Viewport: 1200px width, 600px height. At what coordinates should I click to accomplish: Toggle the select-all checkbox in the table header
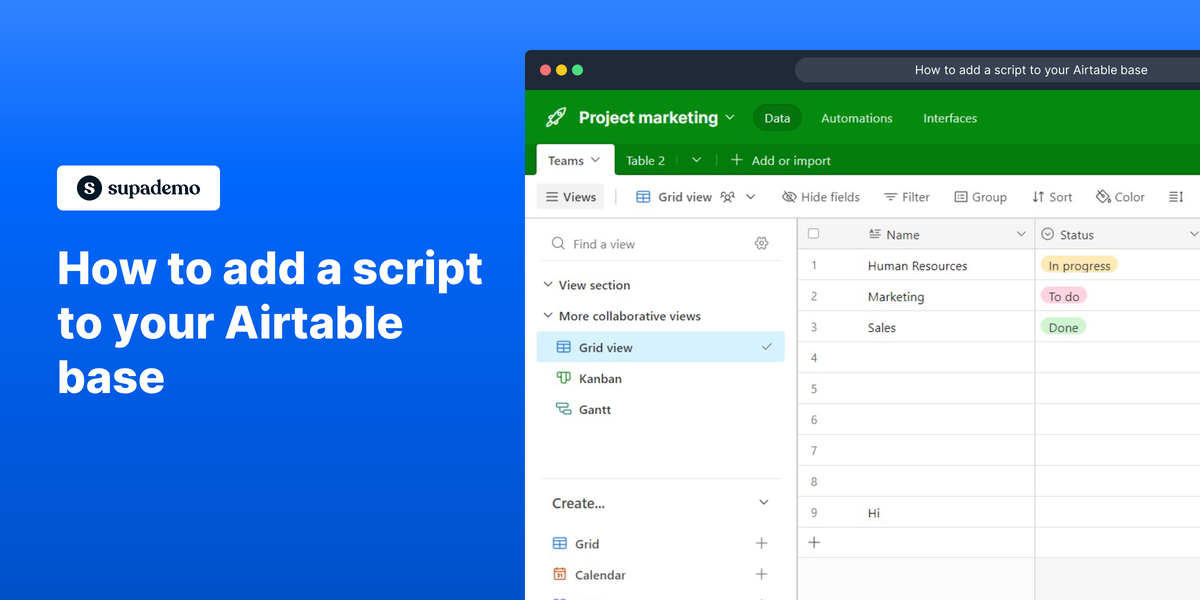[813, 233]
